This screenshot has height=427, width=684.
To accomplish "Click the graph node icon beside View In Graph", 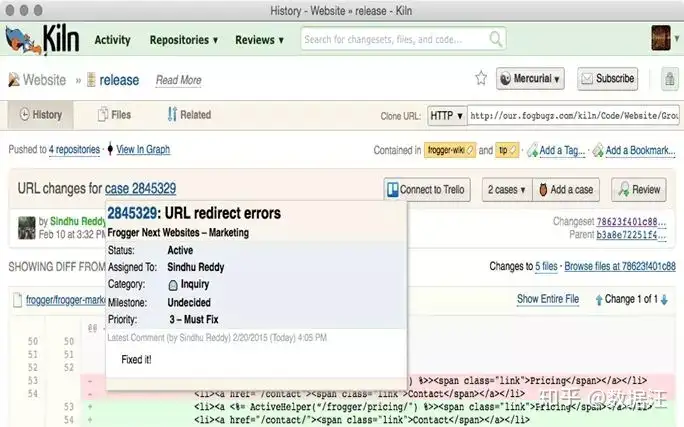I will pyautogui.click(x=110, y=149).
